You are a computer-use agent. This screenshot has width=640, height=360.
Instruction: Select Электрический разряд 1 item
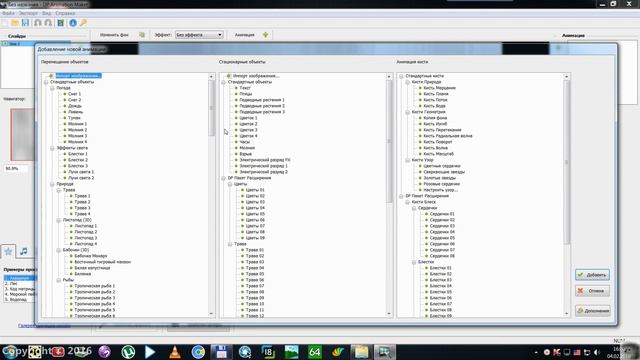[x=264, y=166]
